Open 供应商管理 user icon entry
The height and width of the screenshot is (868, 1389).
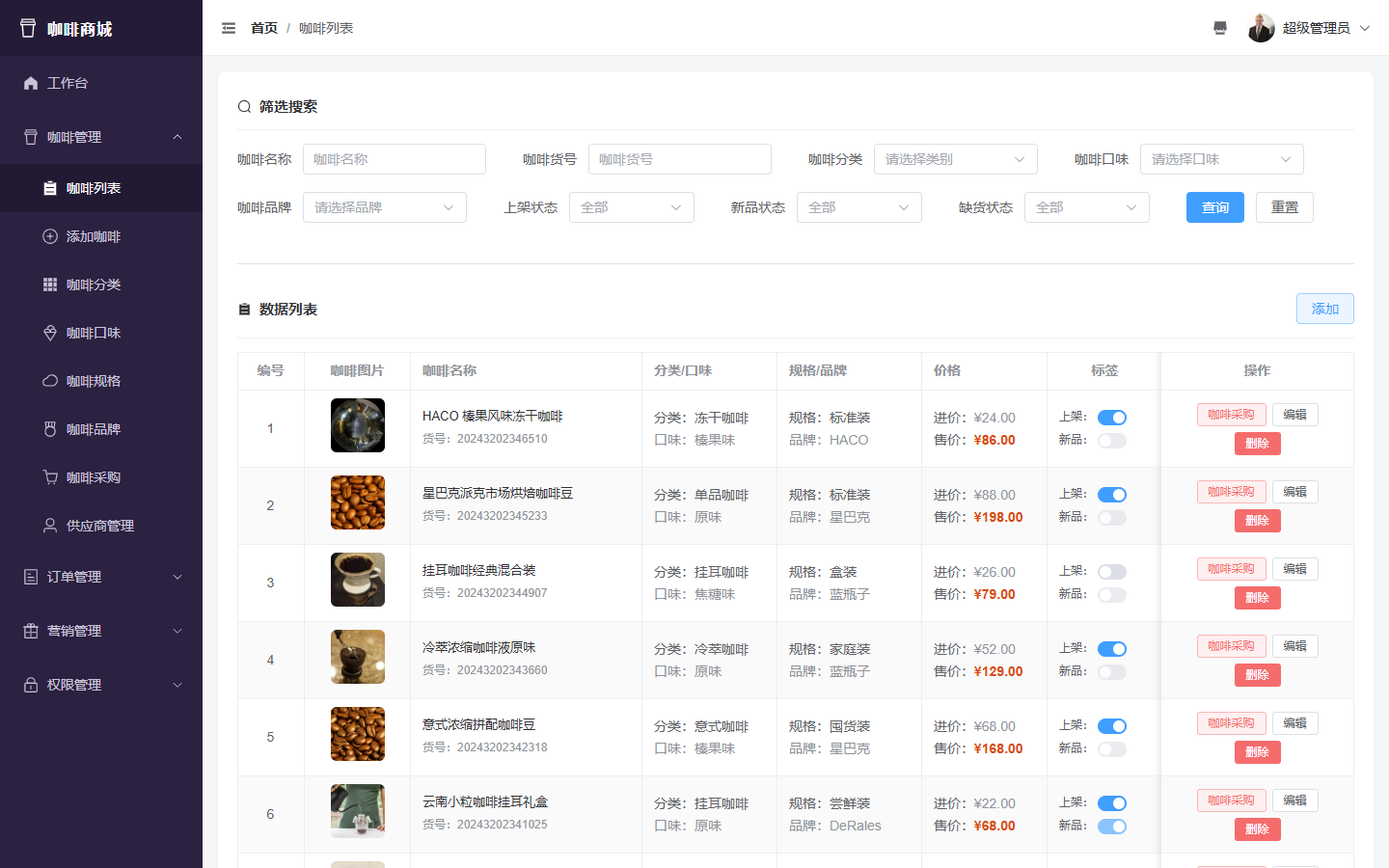click(50, 526)
